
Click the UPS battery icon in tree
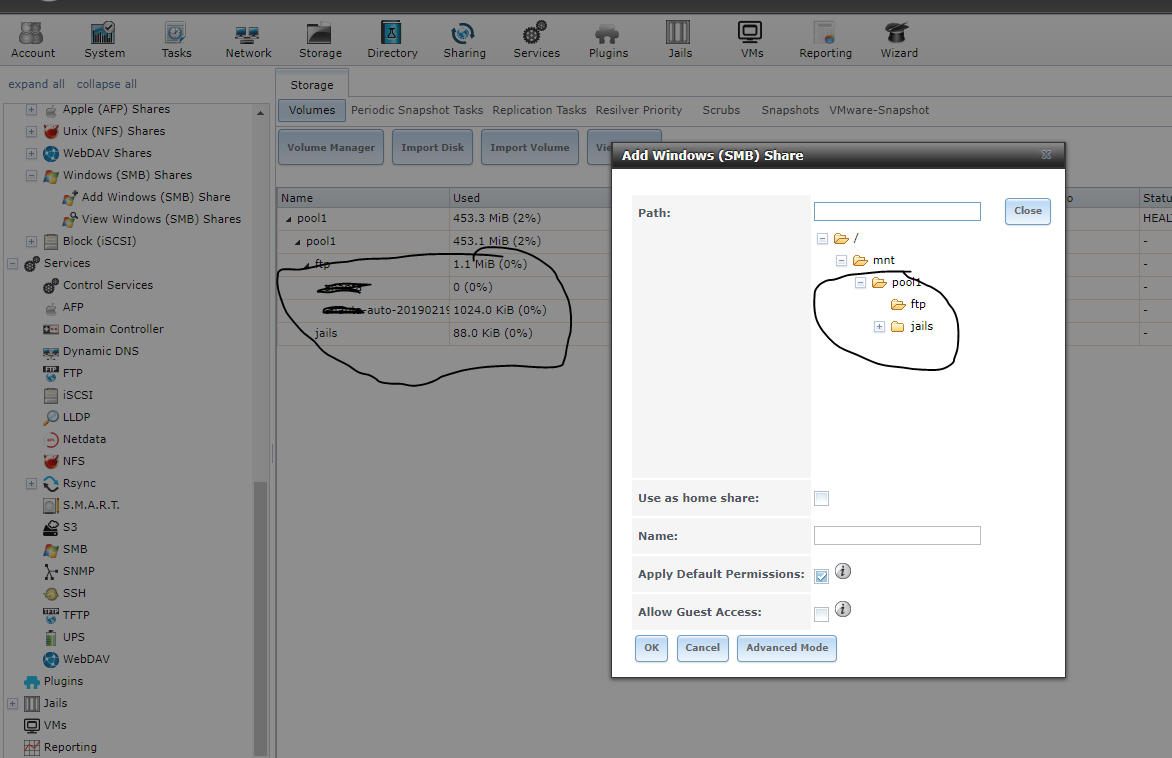coord(51,638)
